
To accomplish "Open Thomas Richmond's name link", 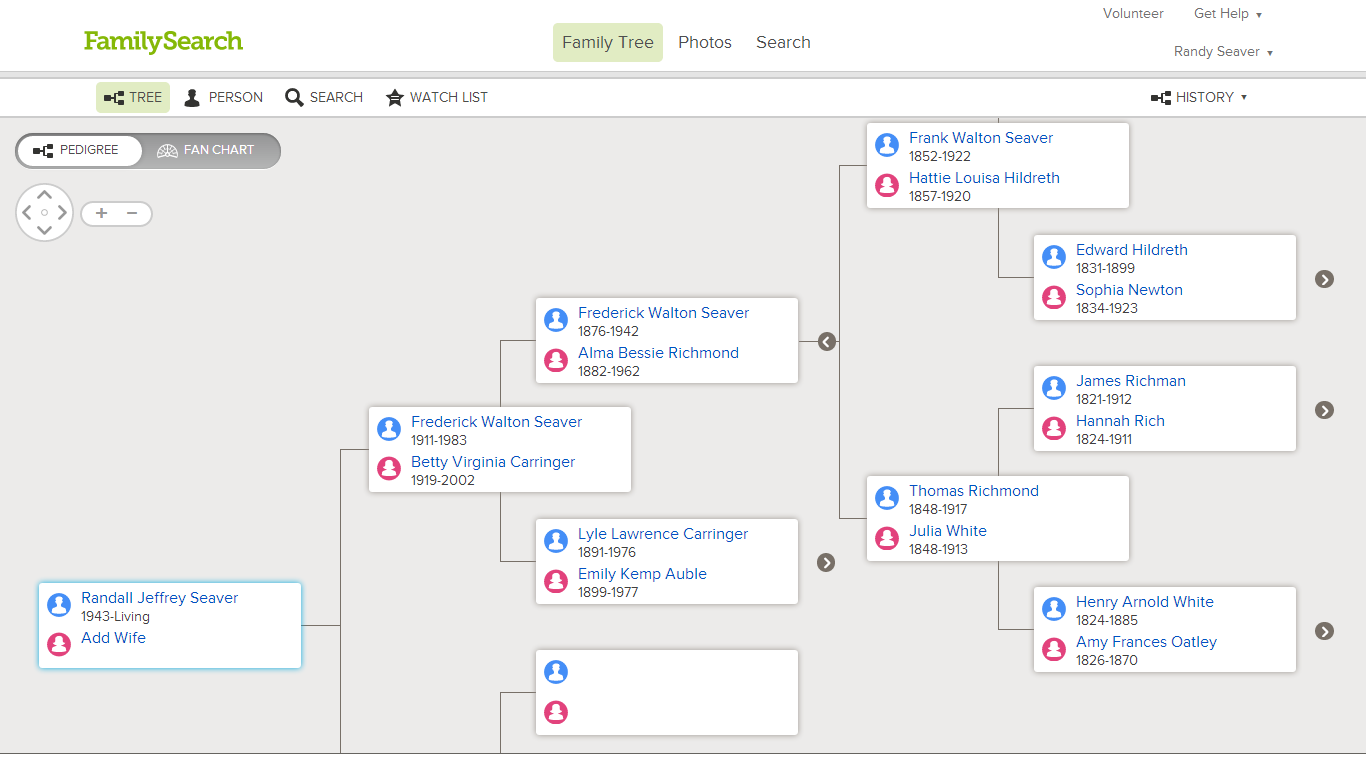I will pyautogui.click(x=974, y=491).
